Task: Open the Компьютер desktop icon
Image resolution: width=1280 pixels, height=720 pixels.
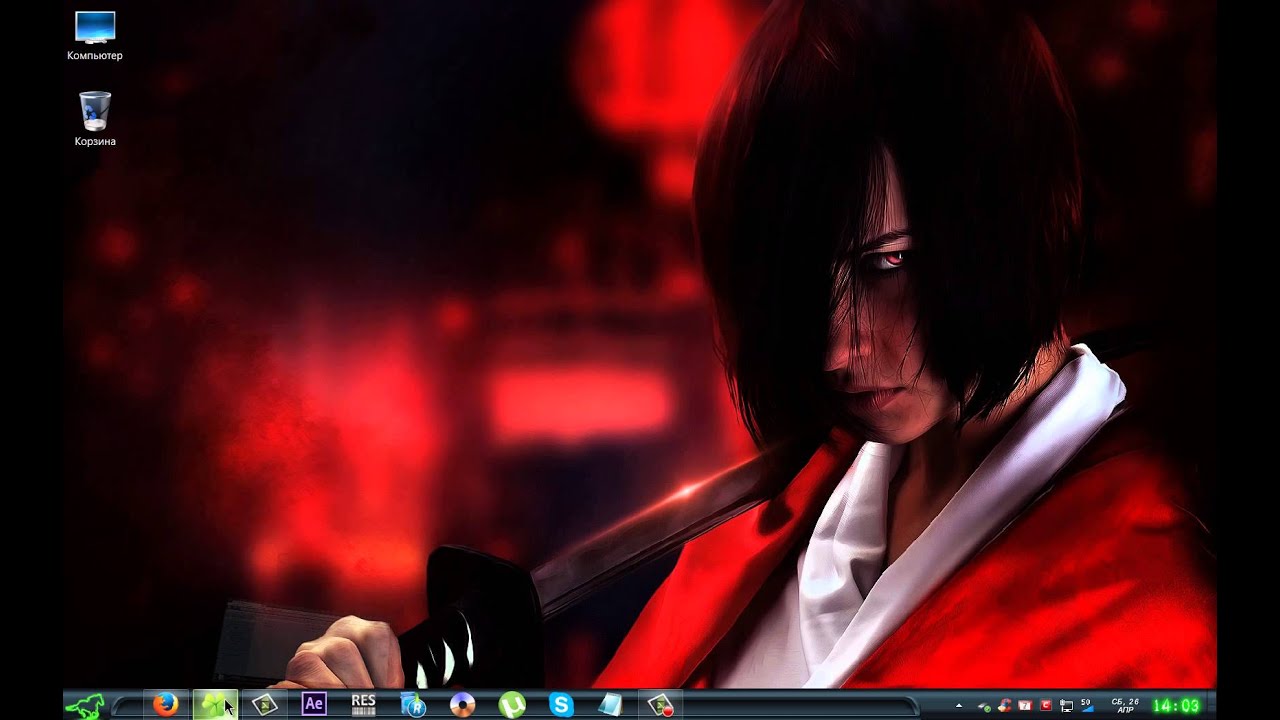Action: point(95,36)
